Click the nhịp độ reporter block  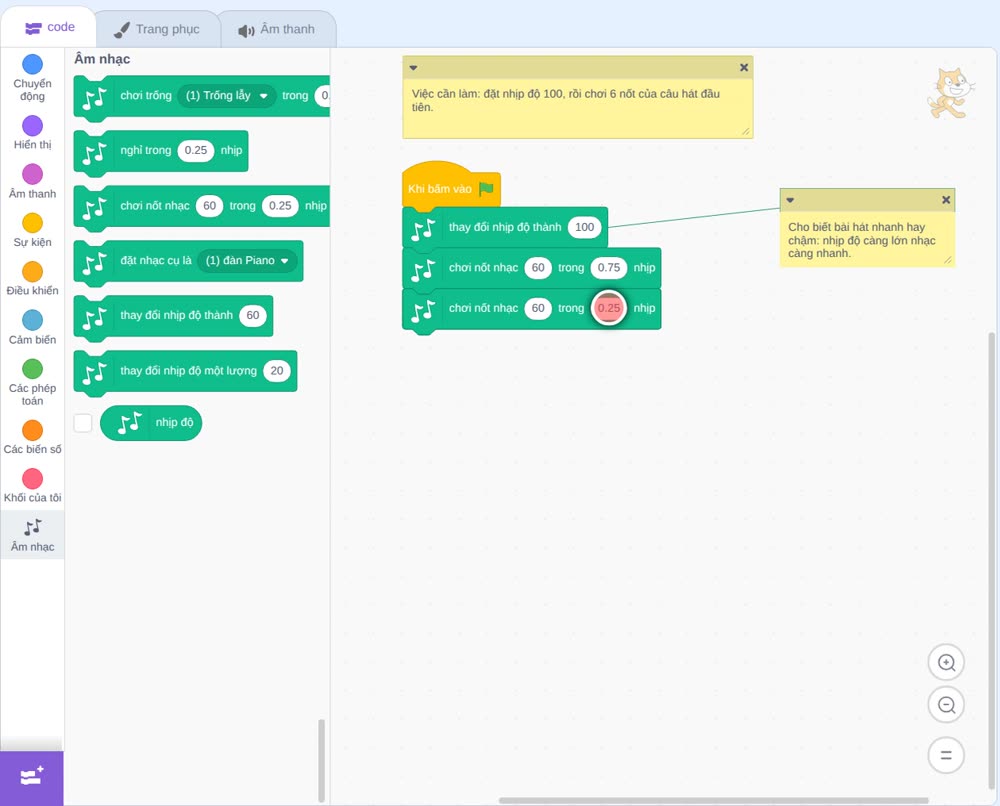coord(151,423)
